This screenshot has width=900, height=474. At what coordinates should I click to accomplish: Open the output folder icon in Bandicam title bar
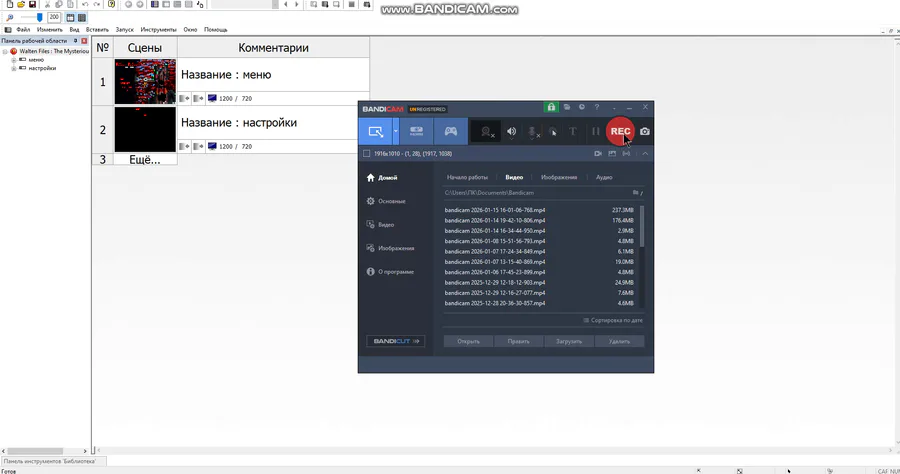click(567, 107)
